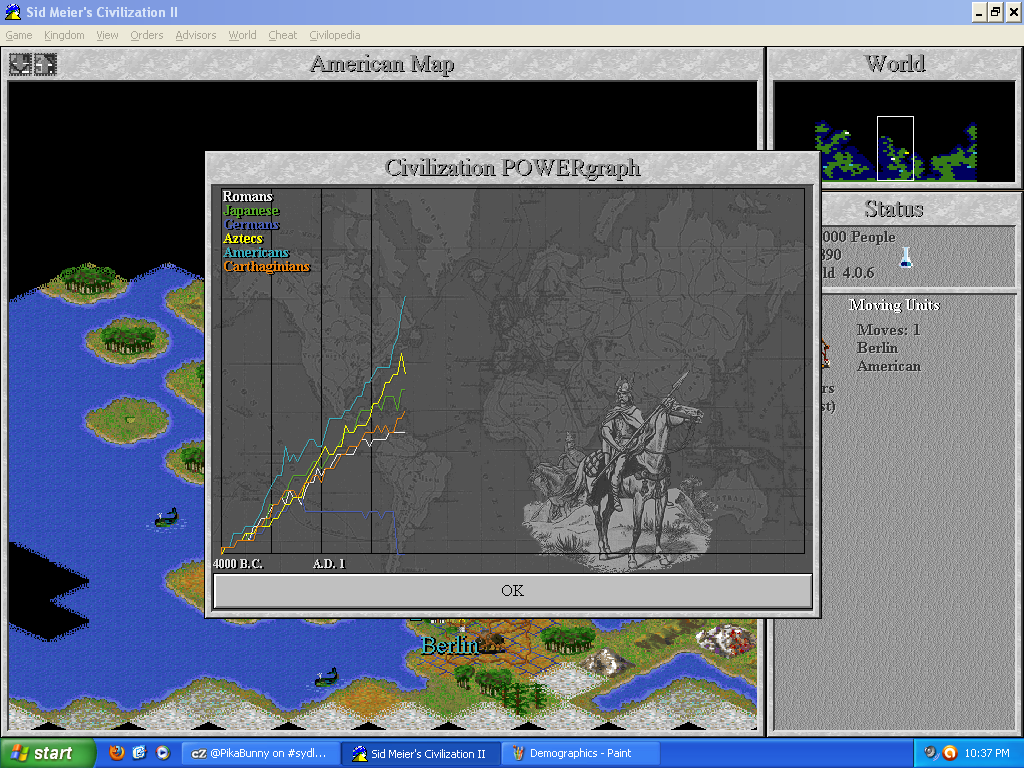Open the Civilopedia menu
The width and height of the screenshot is (1024, 768).
click(334, 35)
